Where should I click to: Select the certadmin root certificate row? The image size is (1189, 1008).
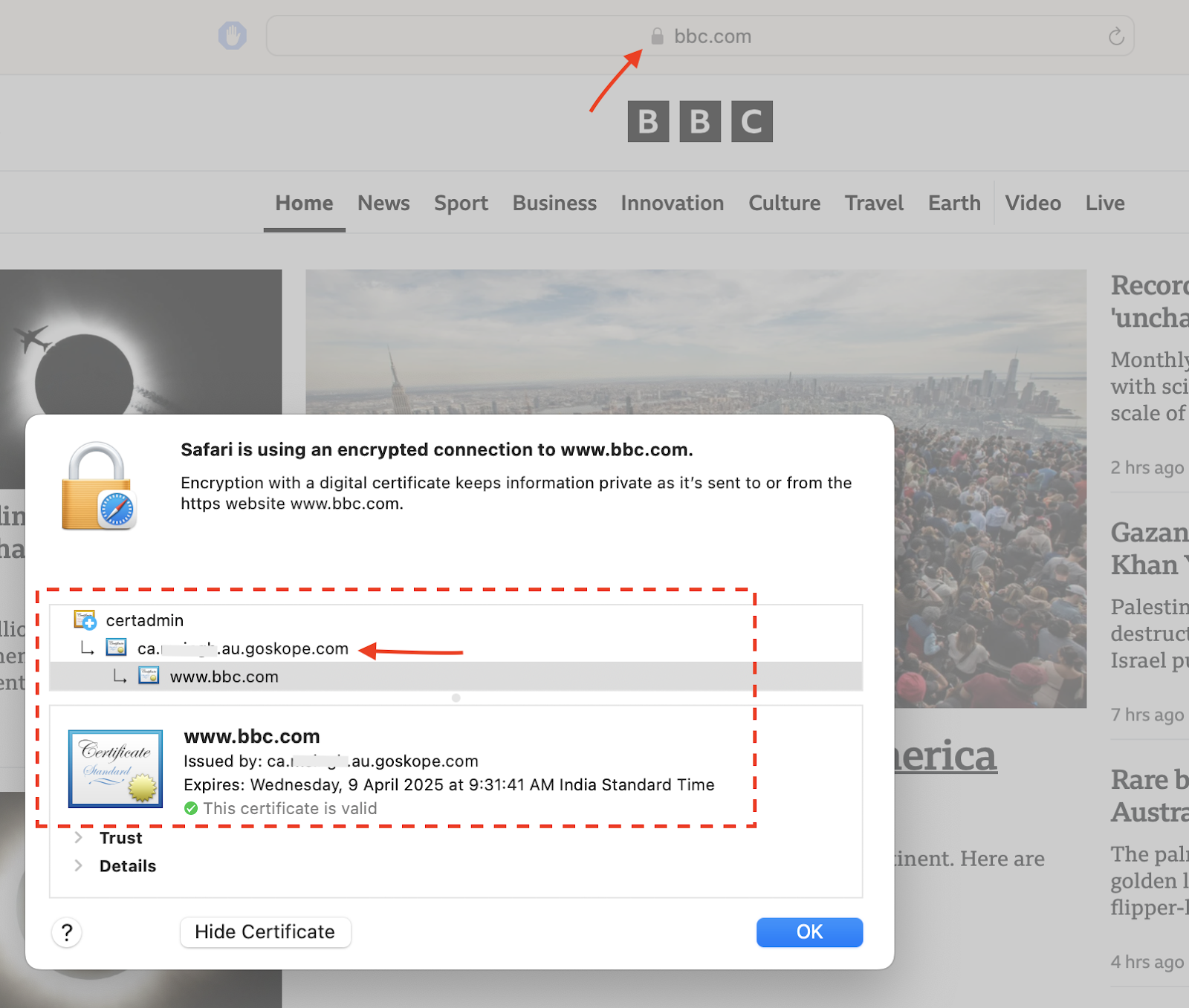pyautogui.click(x=456, y=620)
